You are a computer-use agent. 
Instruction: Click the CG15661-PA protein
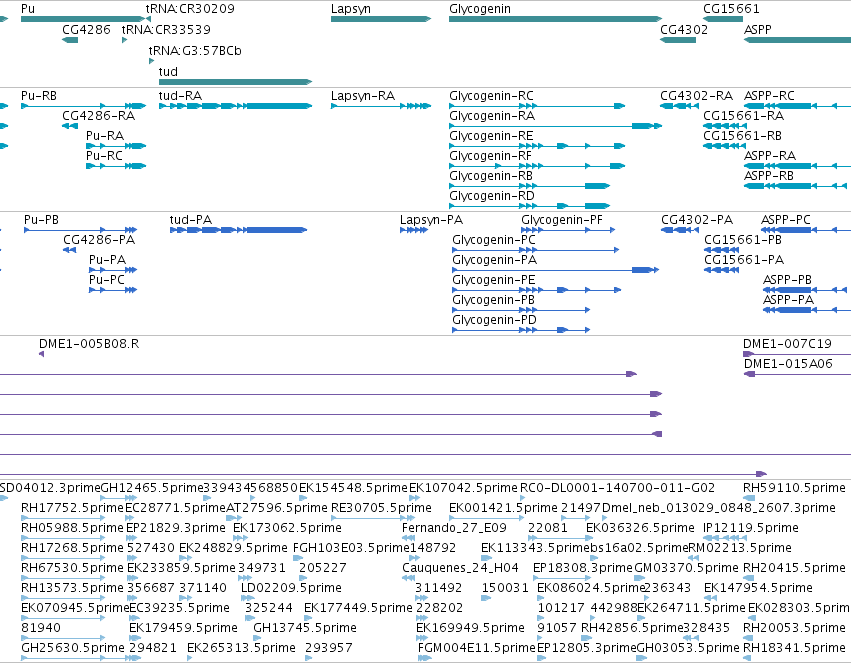coord(721,270)
